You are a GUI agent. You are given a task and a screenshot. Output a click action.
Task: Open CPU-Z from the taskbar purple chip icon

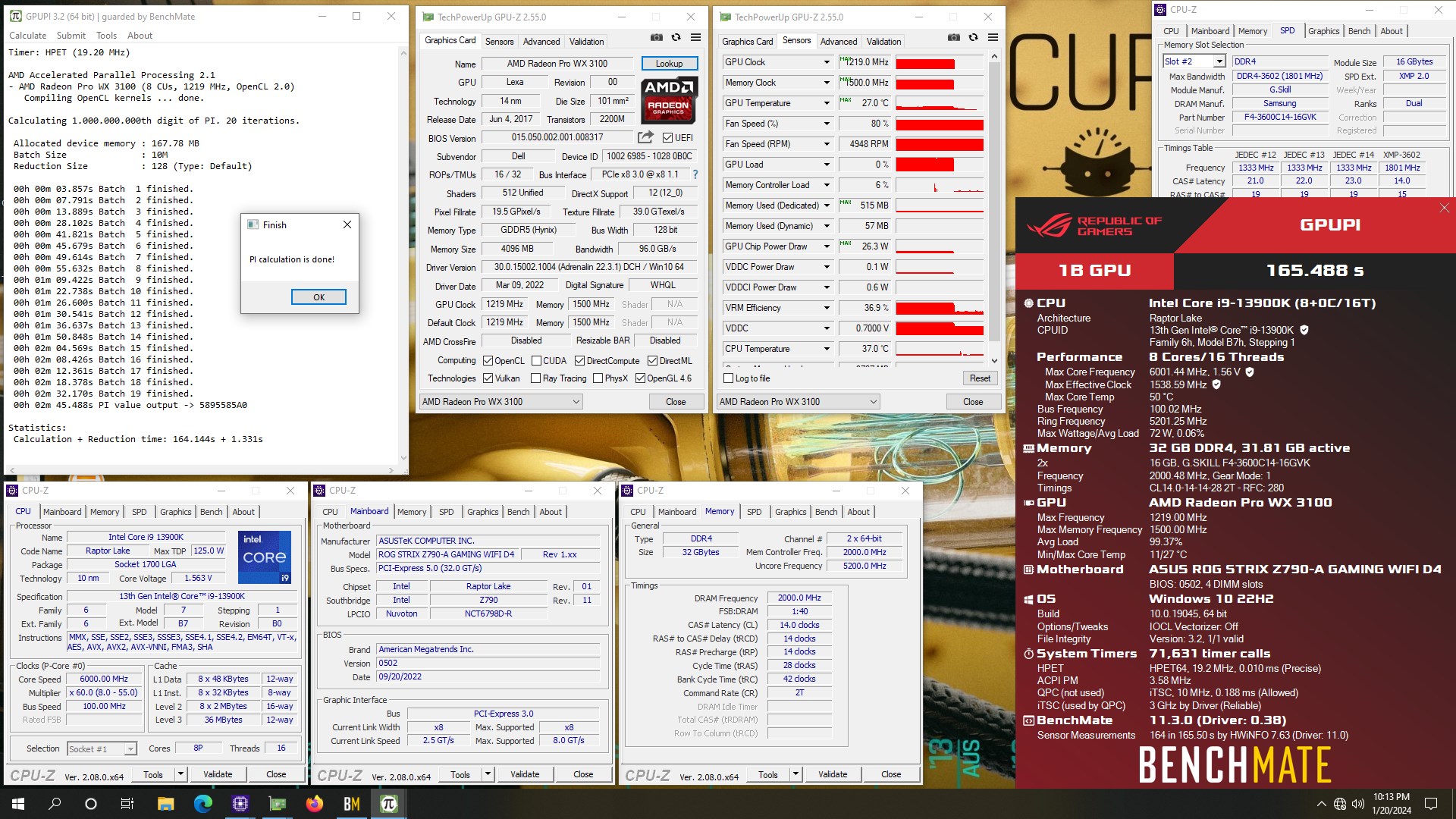240,804
